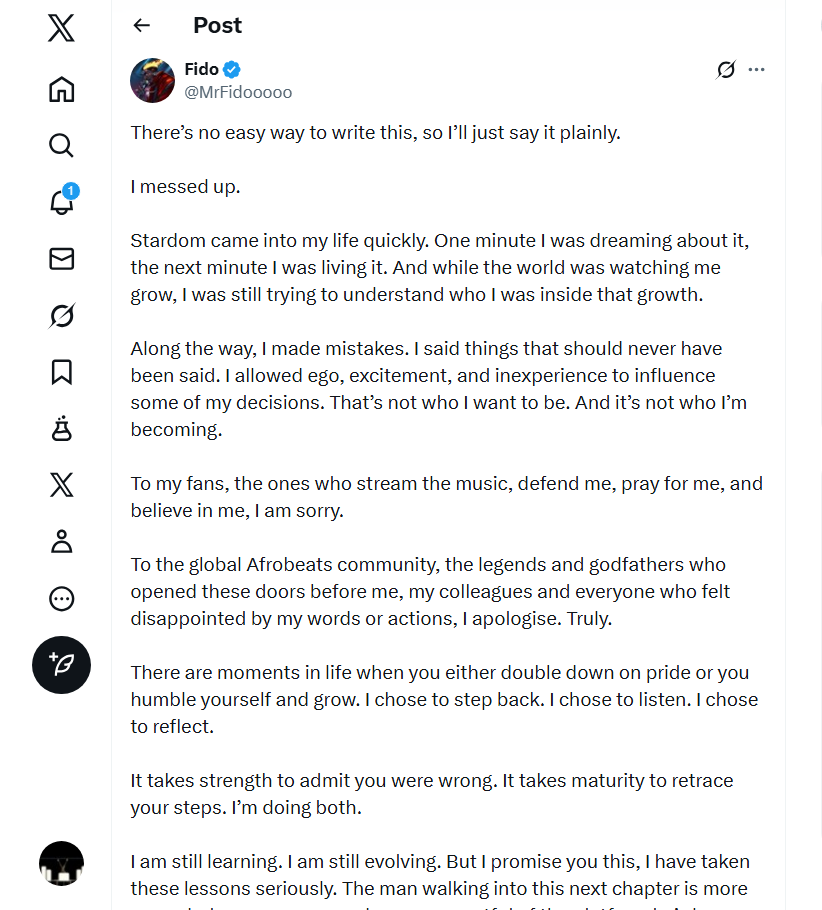Open Profile page icon
Screen dimensions: 822x910
[61, 542]
